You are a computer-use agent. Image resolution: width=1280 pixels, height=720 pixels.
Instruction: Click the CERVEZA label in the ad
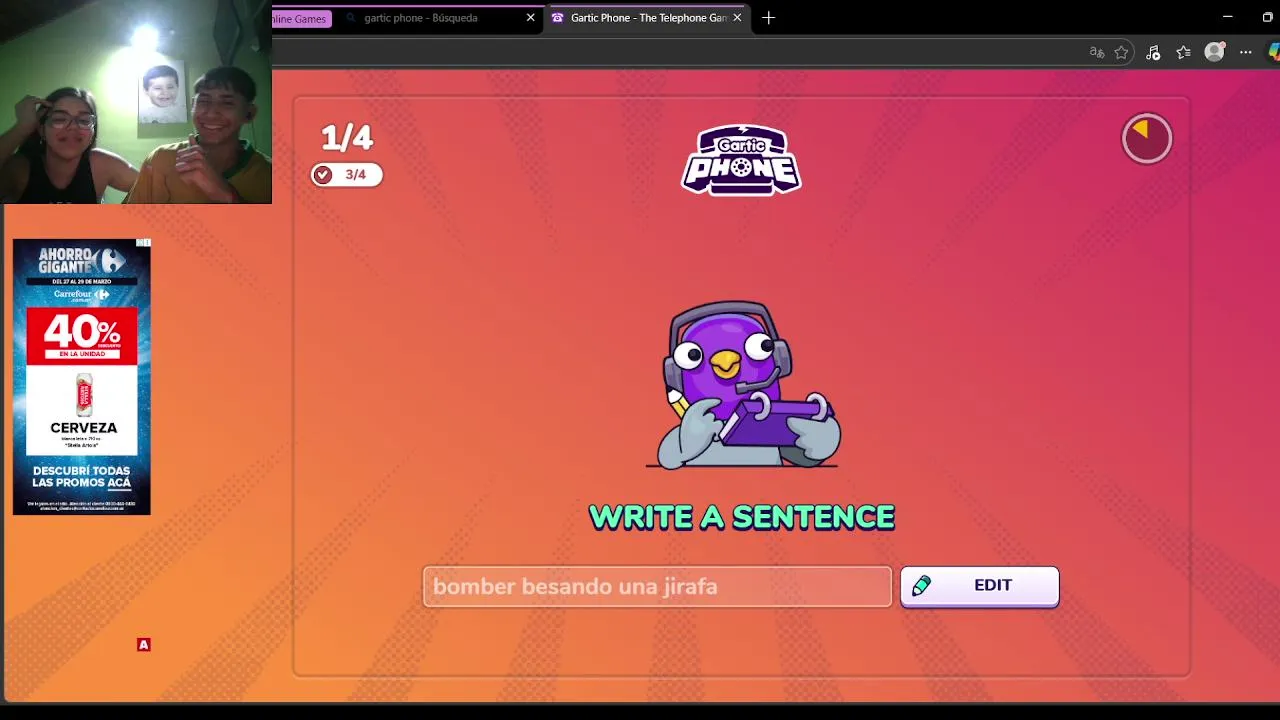[84, 427]
